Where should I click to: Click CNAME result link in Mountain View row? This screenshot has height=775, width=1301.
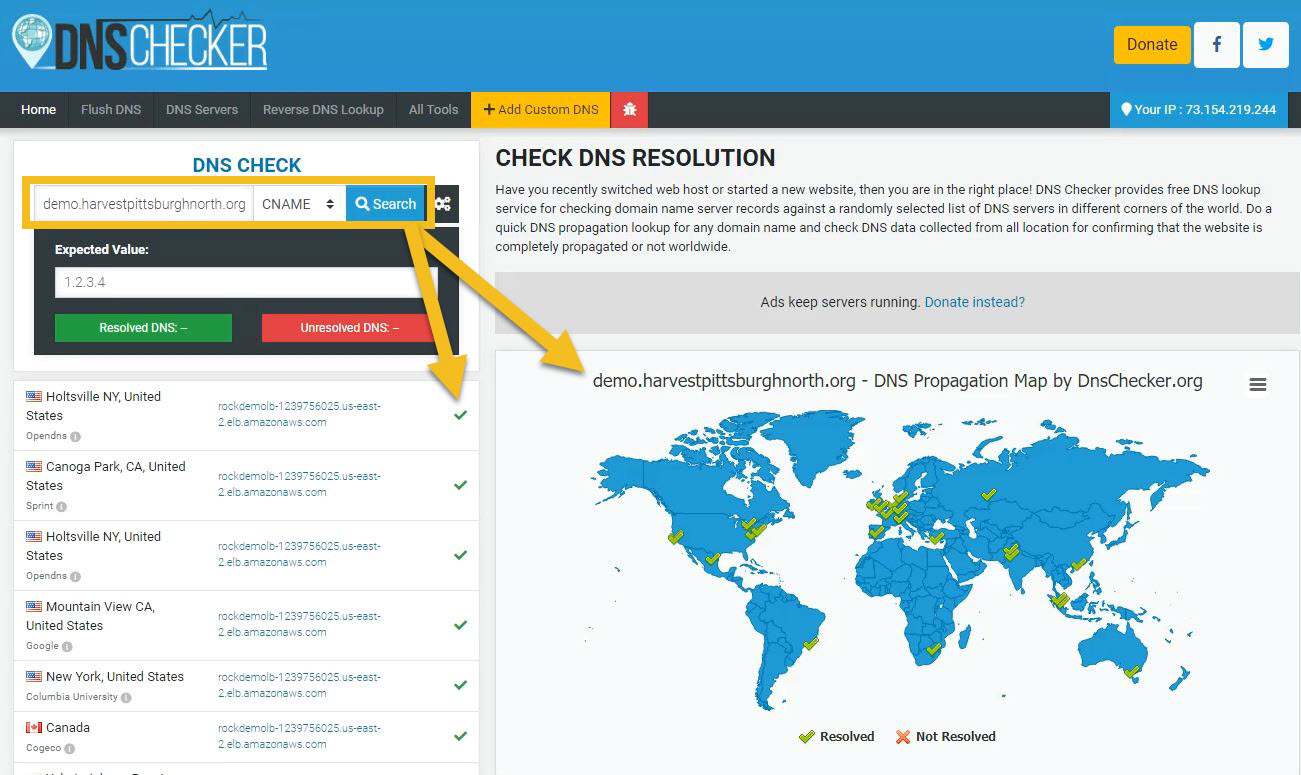(x=299, y=624)
